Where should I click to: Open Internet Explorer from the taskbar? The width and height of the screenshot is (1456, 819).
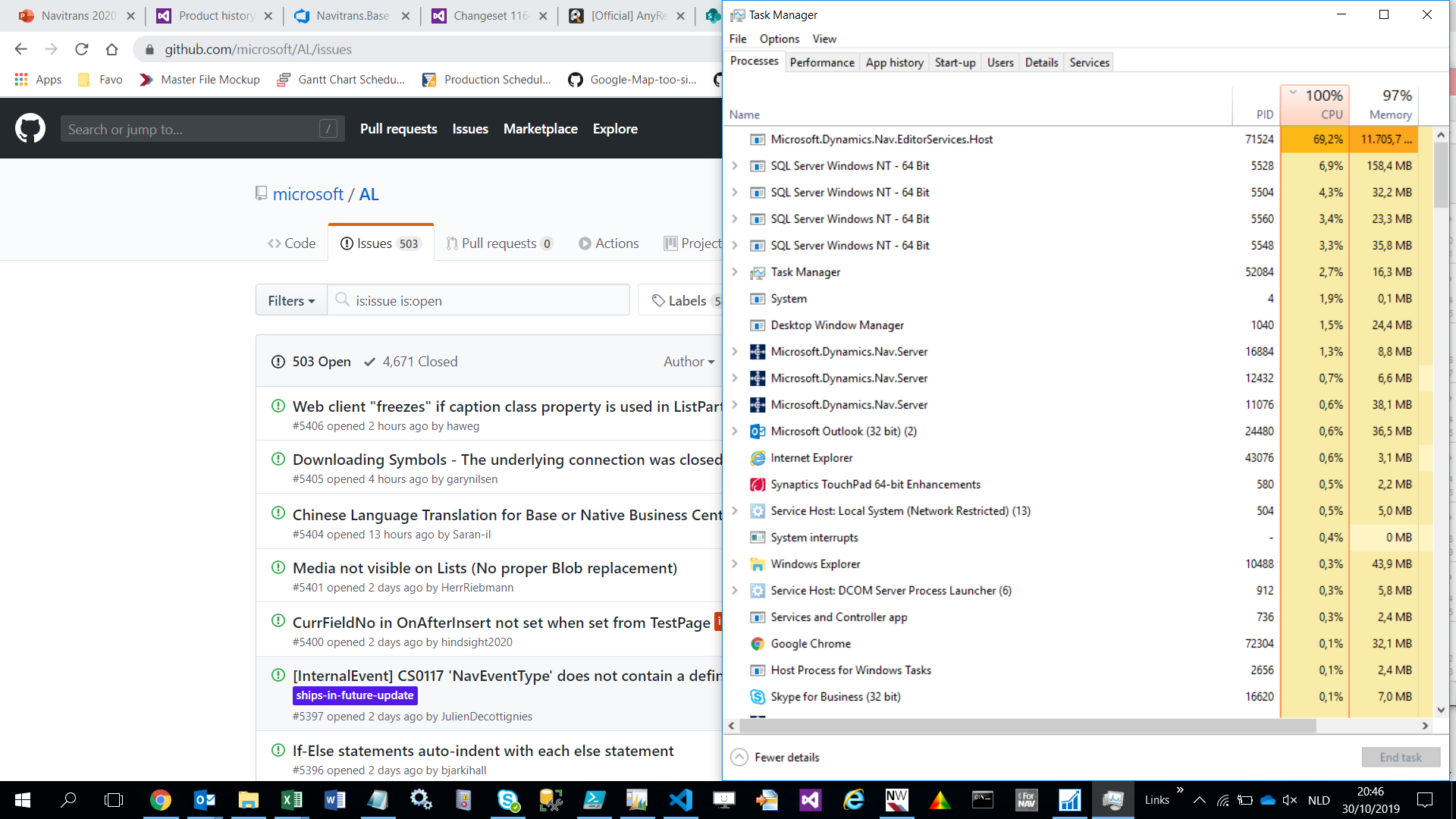tap(853, 799)
